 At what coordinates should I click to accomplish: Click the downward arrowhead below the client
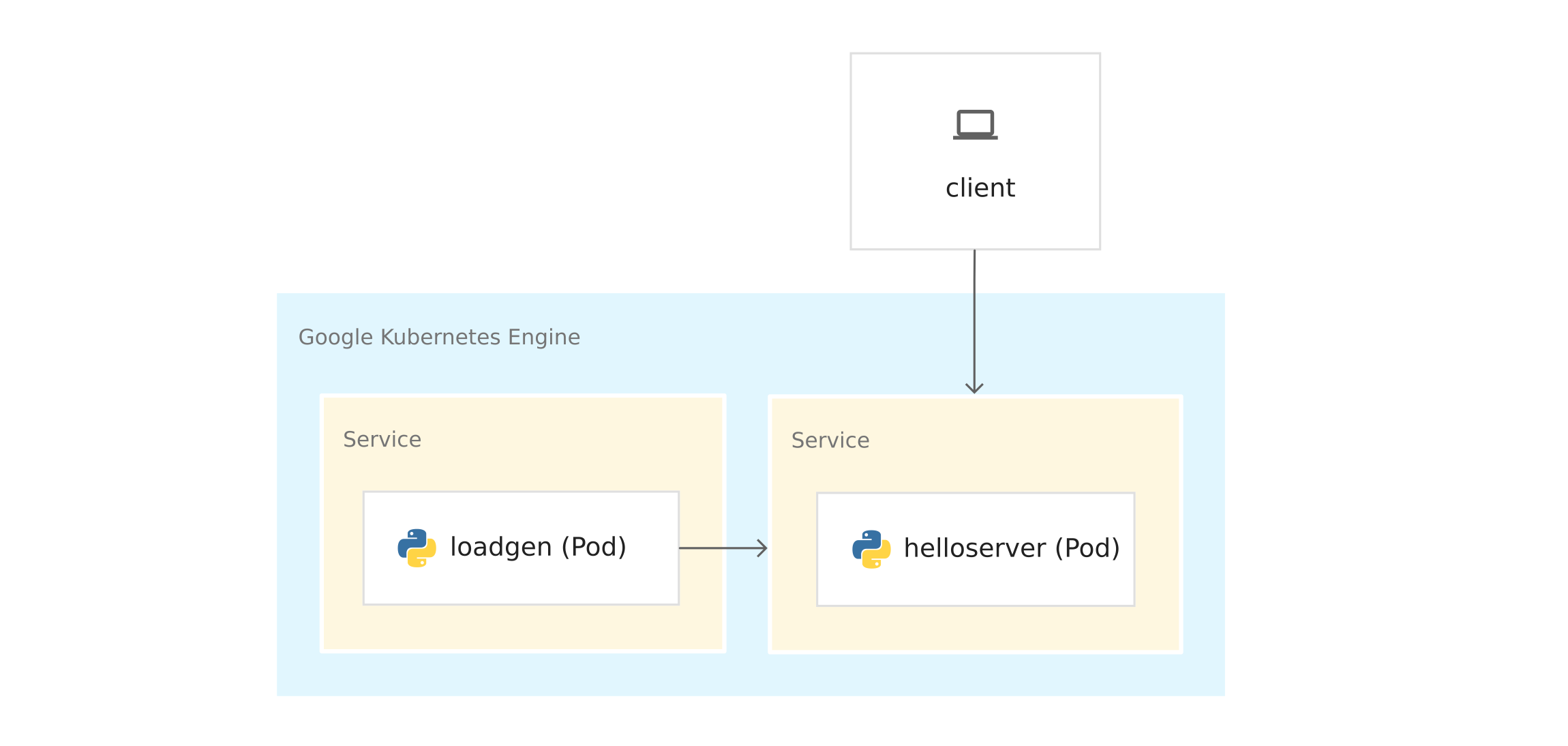tap(974, 388)
